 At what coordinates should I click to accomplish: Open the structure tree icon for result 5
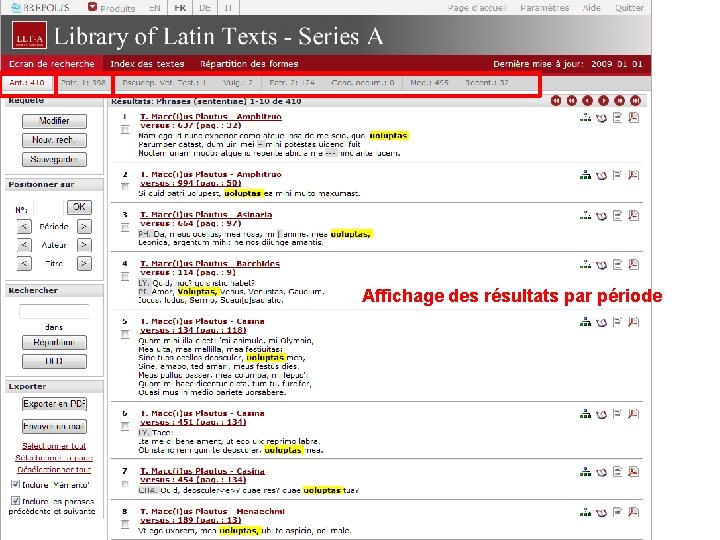tap(585, 322)
